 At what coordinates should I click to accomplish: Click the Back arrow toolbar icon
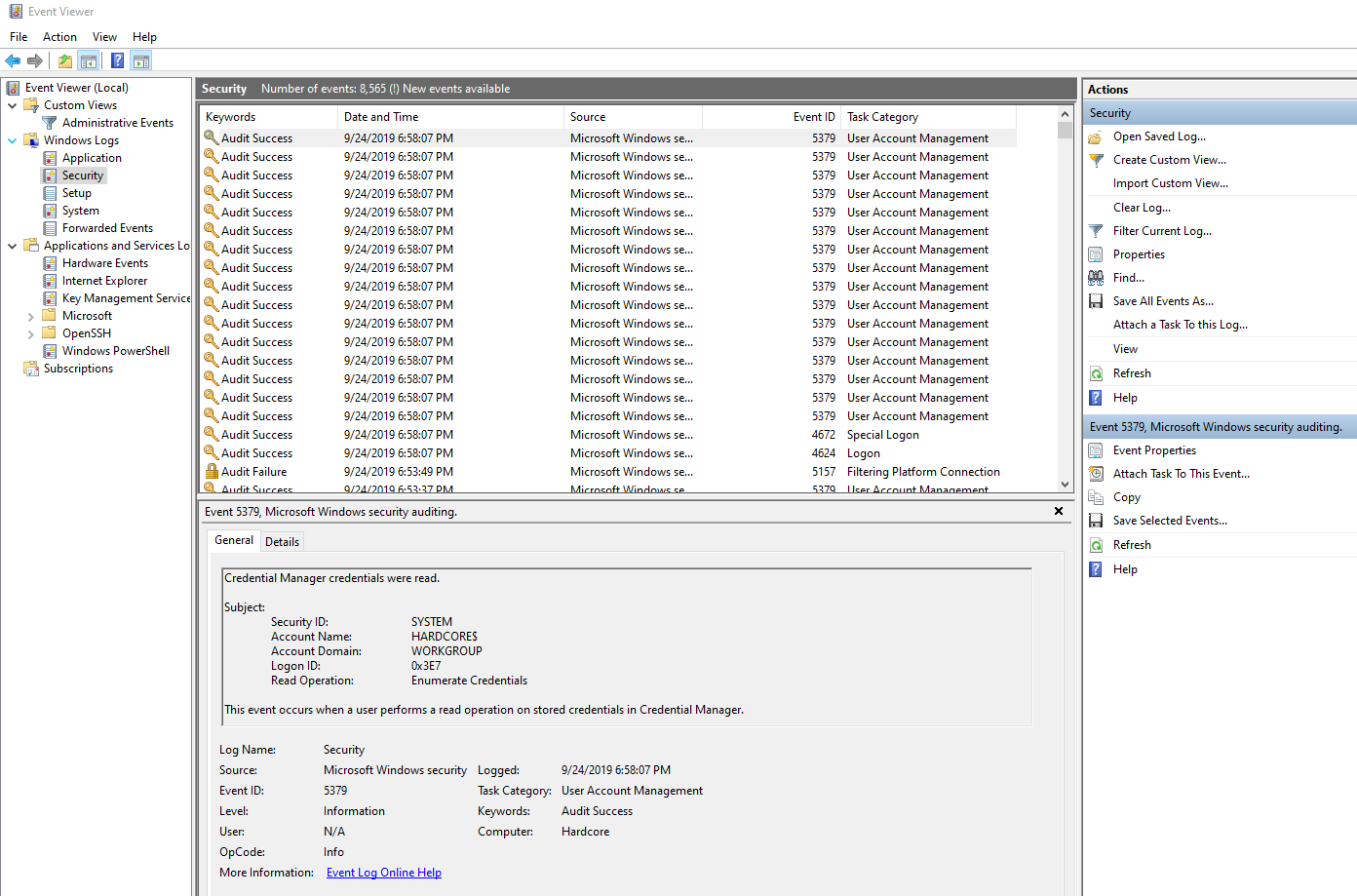[13, 60]
